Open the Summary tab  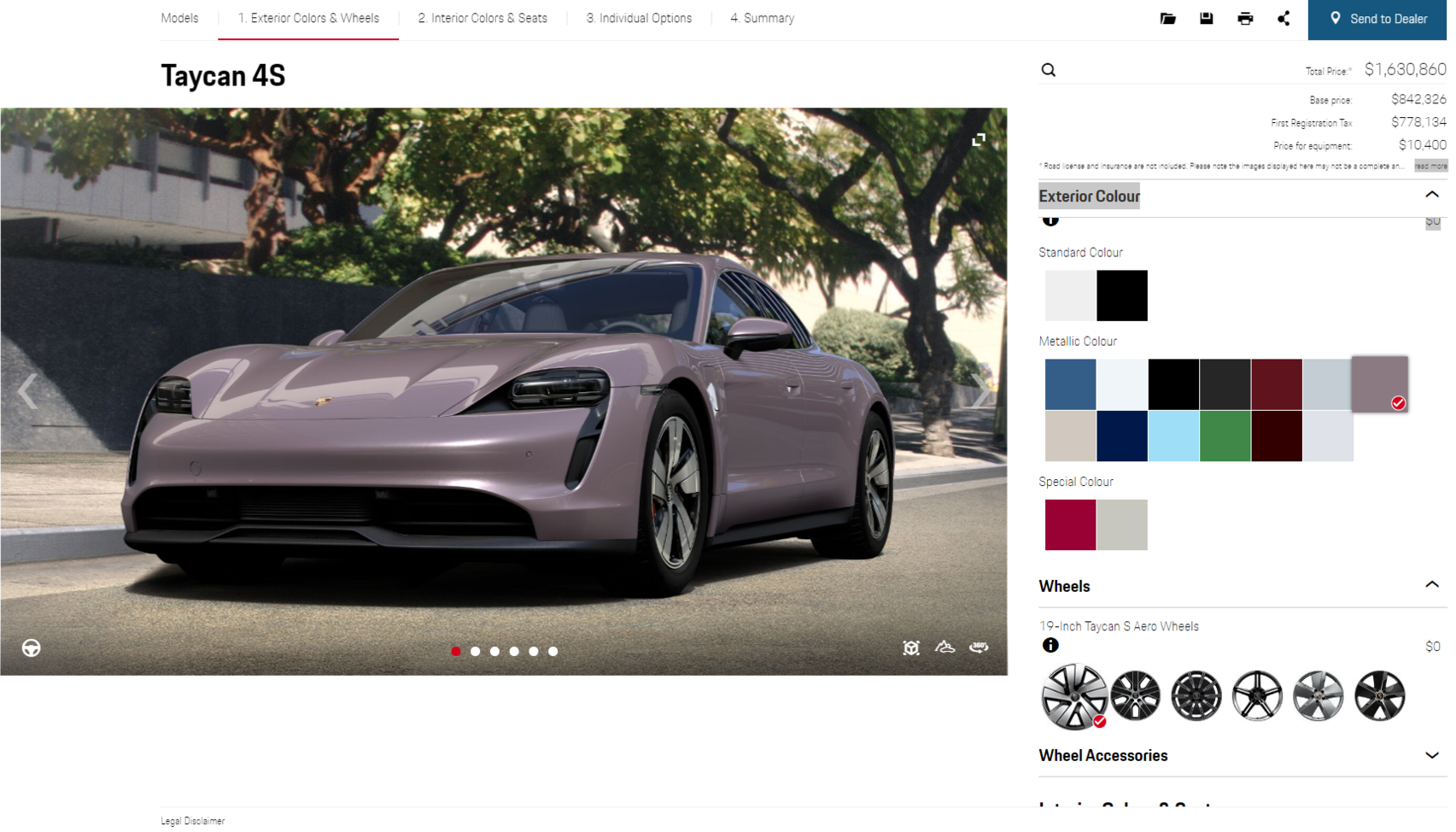(761, 18)
